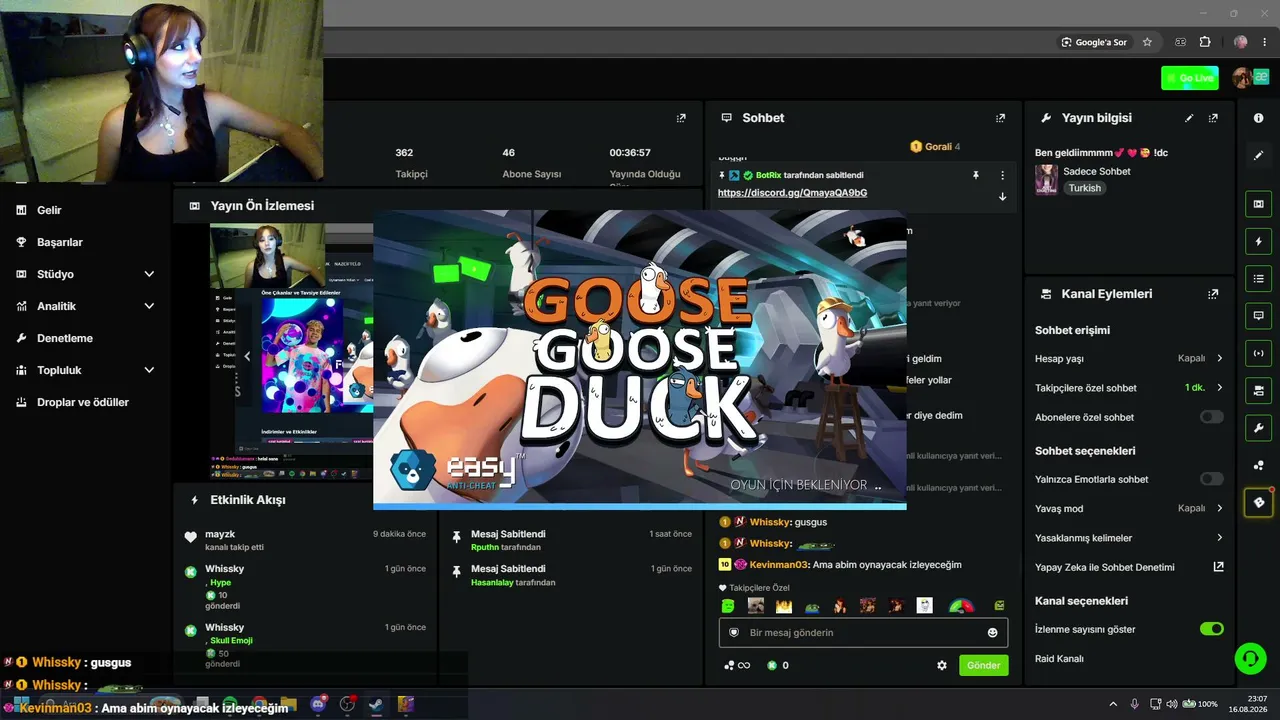Screen dimensions: 1280x720
Task: Click the Google'a Sor button in the address bar
Action: (1094, 42)
